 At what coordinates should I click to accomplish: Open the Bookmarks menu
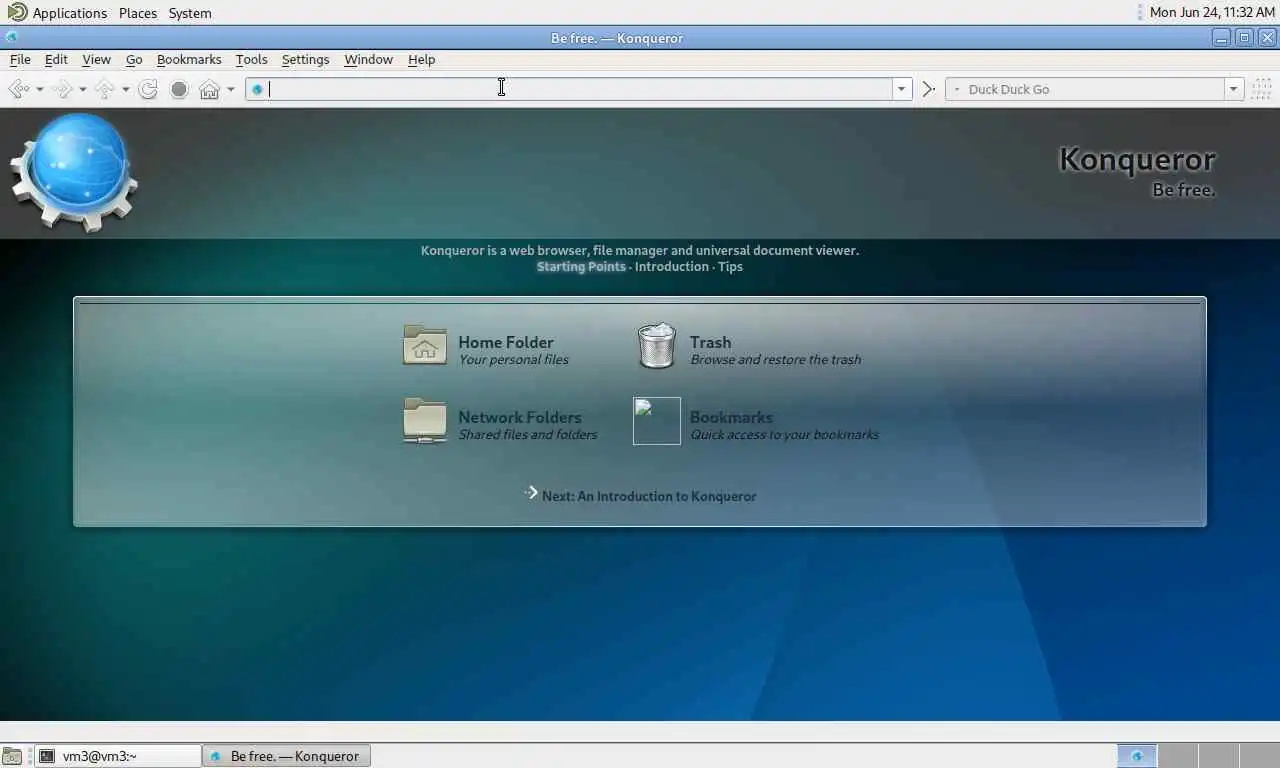tap(189, 59)
